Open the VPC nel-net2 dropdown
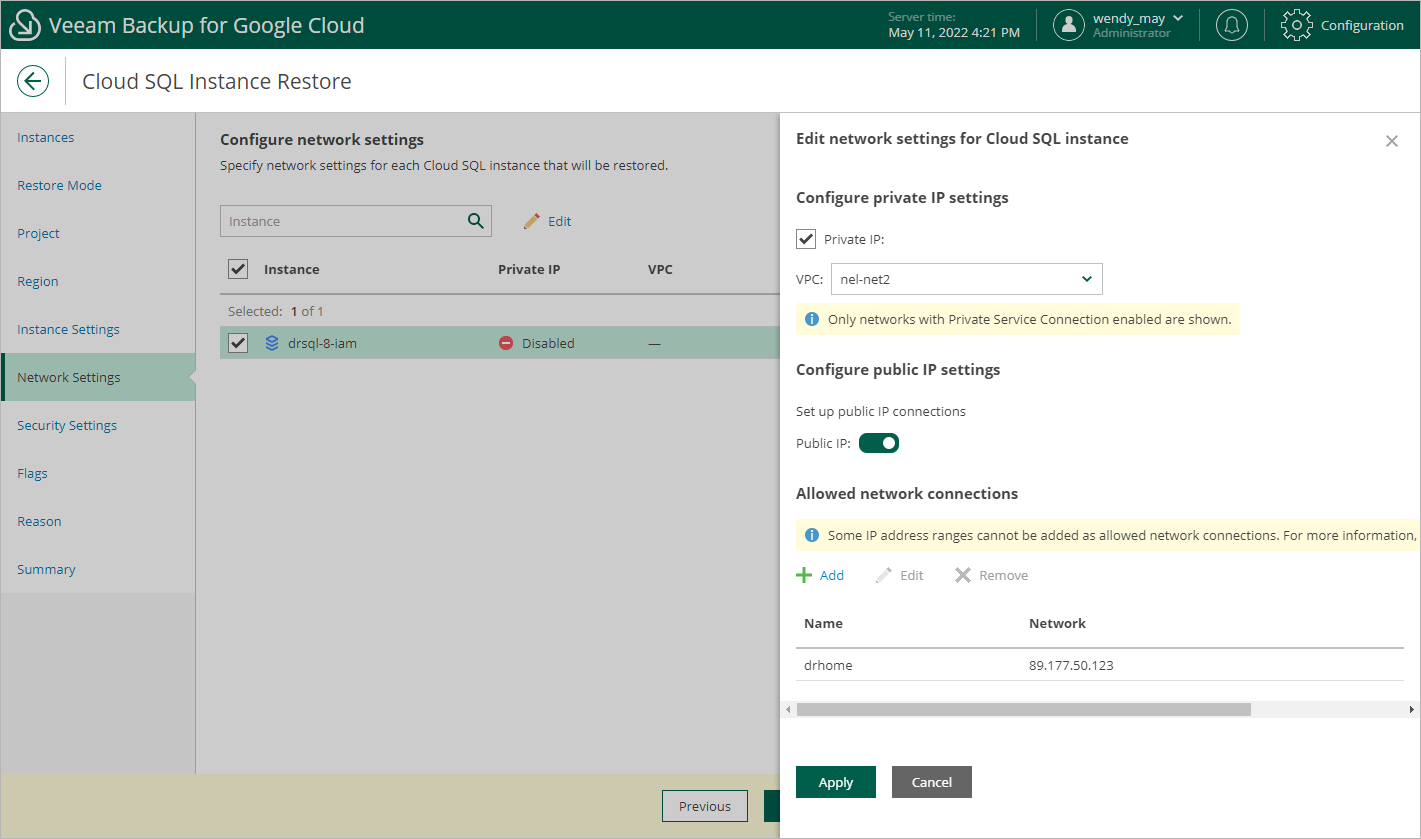 pos(967,279)
